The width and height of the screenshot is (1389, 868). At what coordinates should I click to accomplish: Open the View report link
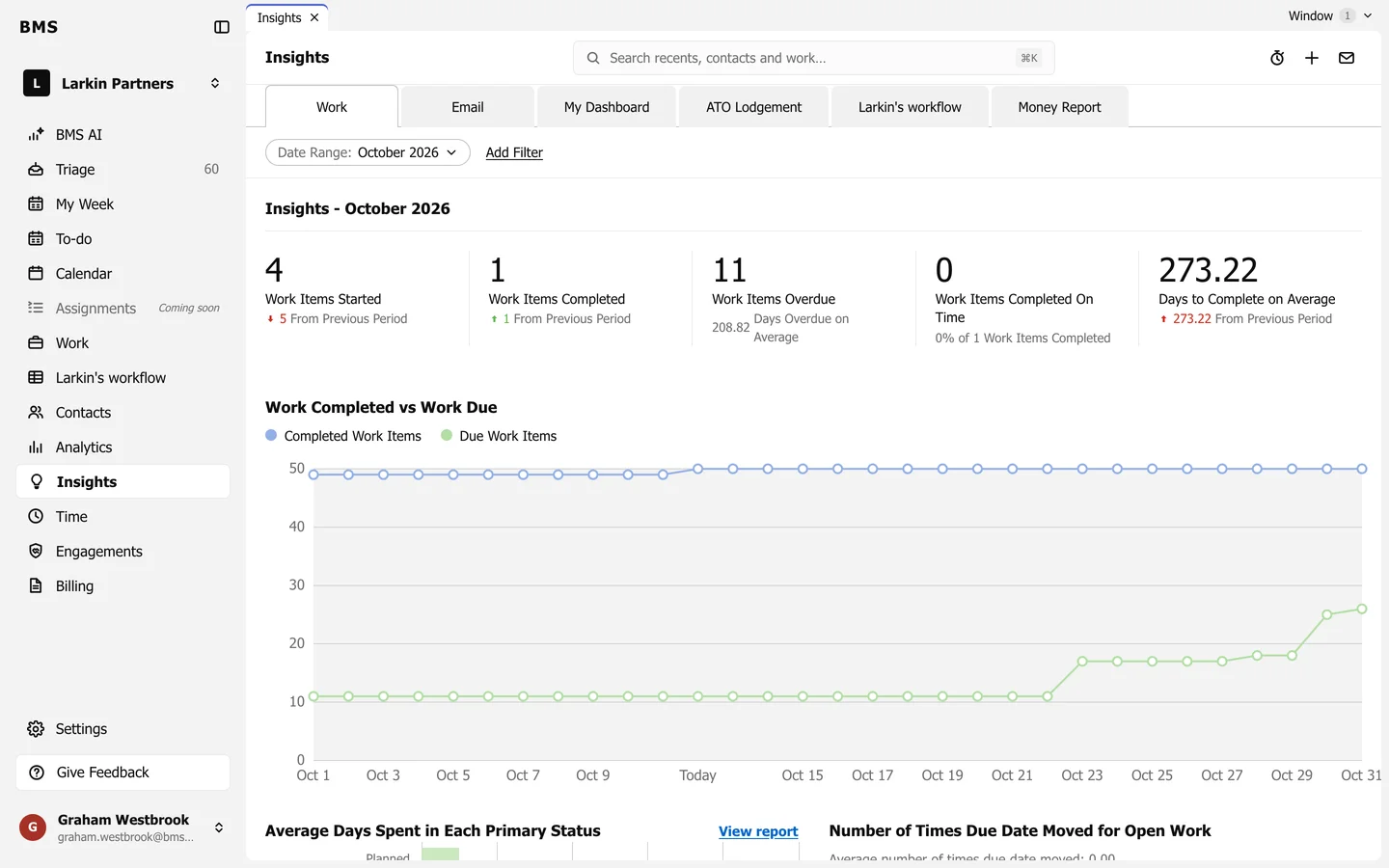(x=758, y=831)
